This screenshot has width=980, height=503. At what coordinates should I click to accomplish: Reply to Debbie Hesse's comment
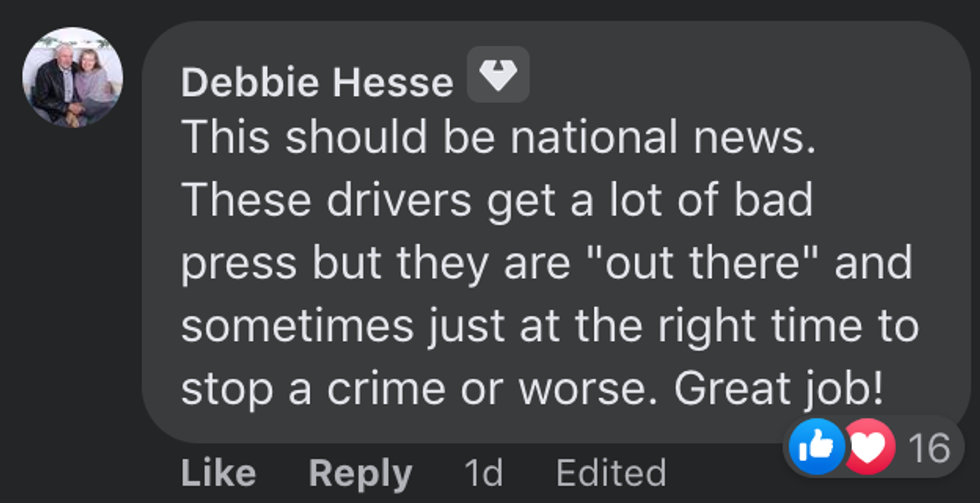[x=360, y=473]
